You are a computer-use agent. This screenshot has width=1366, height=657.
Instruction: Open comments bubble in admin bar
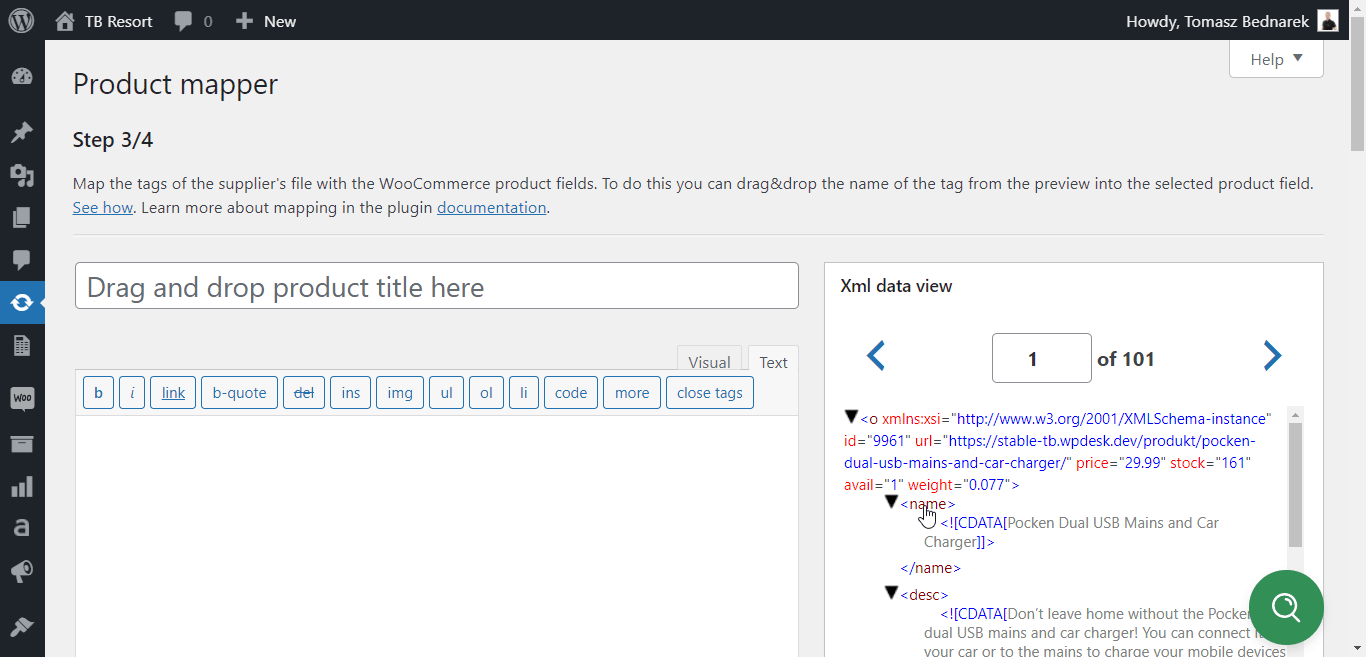[x=183, y=21]
